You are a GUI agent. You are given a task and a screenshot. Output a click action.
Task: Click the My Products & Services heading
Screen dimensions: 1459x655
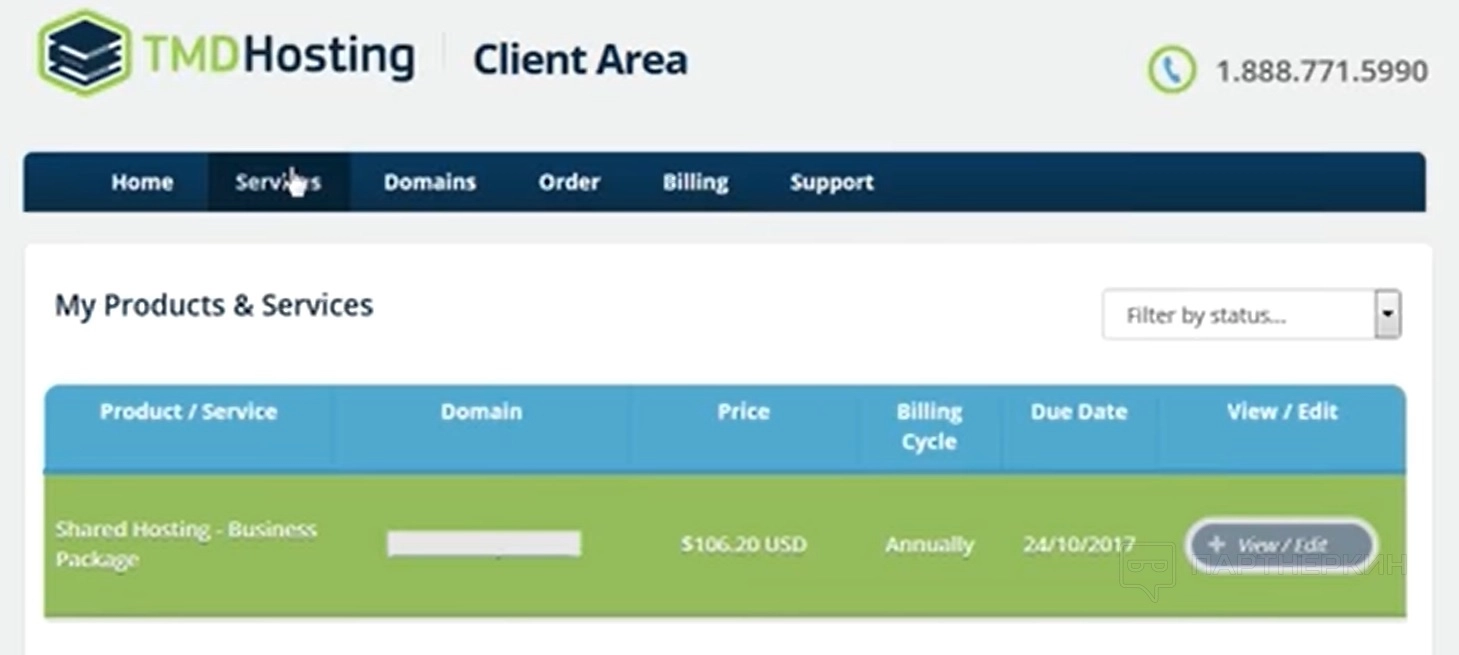[214, 305]
